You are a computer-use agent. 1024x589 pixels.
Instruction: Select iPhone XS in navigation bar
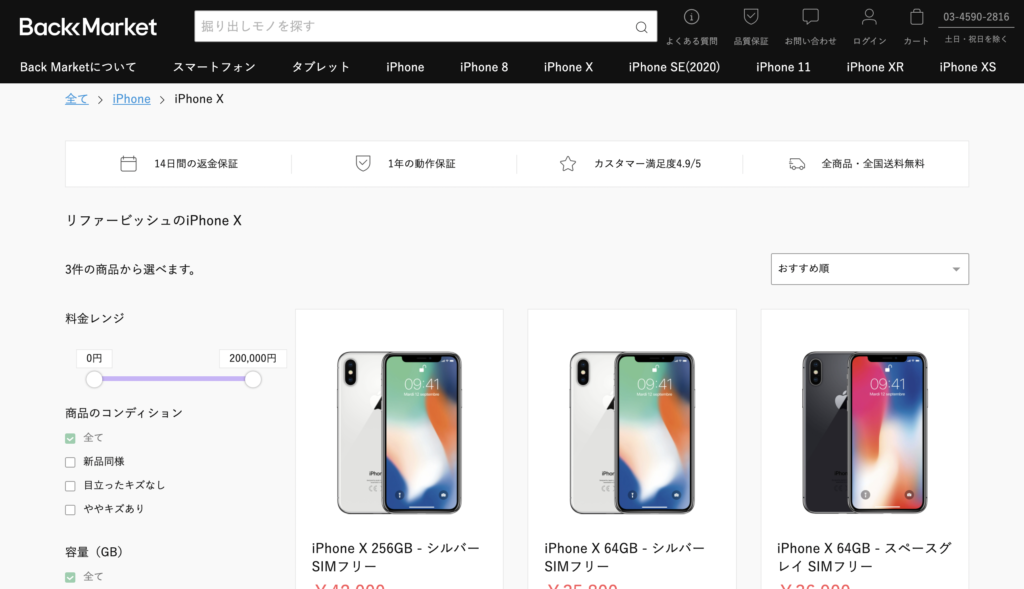click(x=968, y=67)
